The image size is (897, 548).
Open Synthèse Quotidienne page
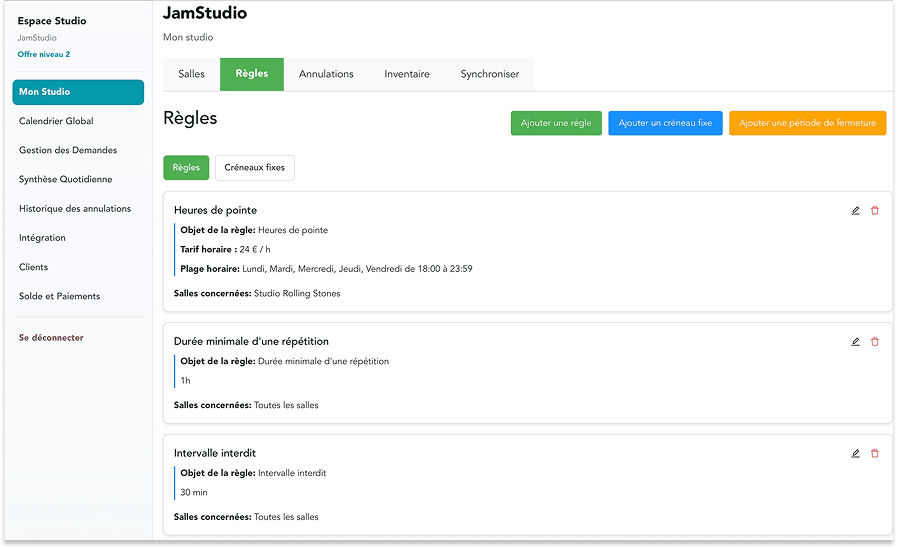[66, 179]
